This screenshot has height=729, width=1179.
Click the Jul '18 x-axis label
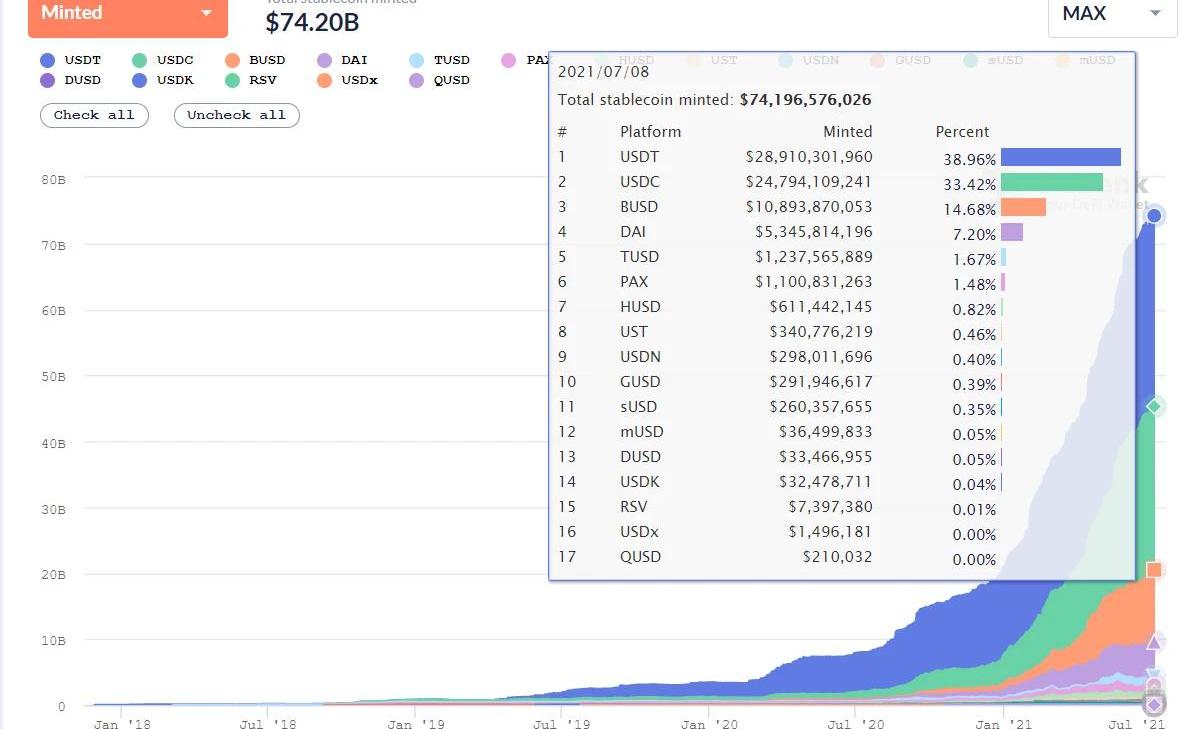(268, 724)
